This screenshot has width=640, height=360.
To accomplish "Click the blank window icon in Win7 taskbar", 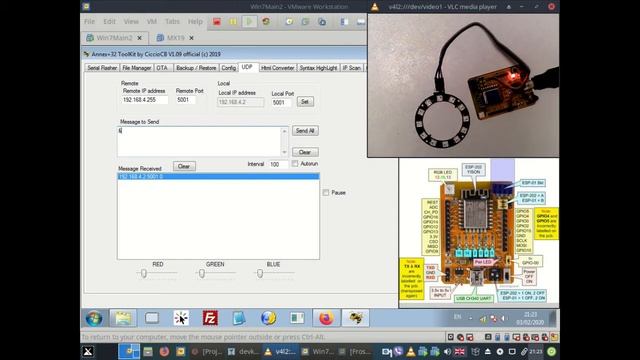I will click(152, 318).
